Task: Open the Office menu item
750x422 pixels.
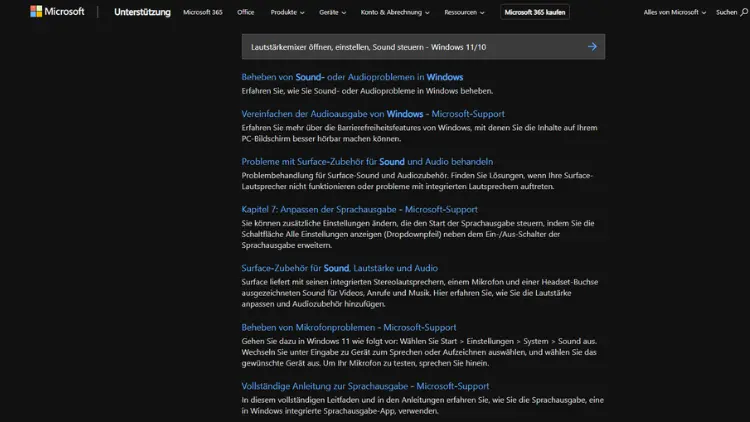Action: (245, 12)
